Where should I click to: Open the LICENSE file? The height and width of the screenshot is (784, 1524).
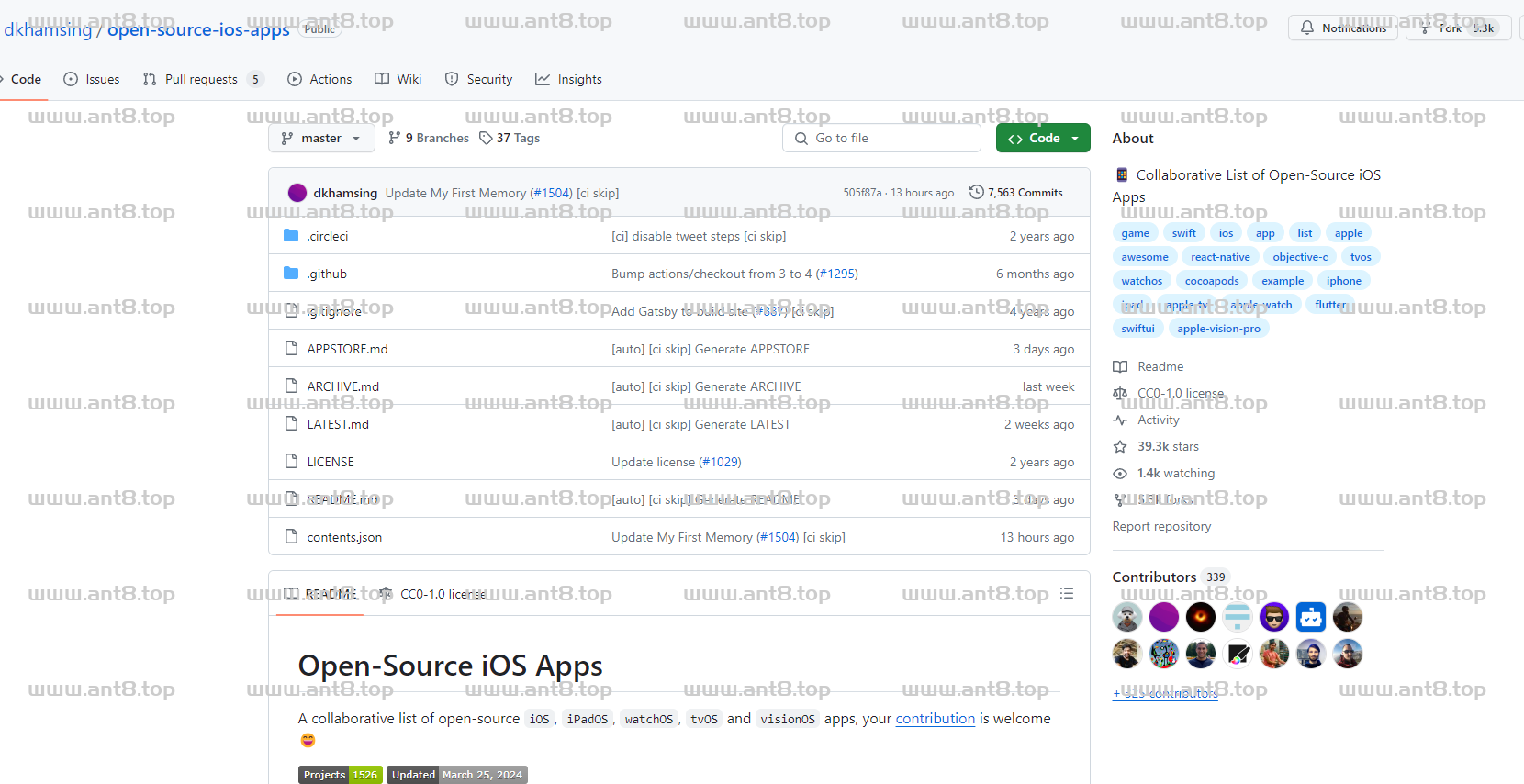point(331,462)
